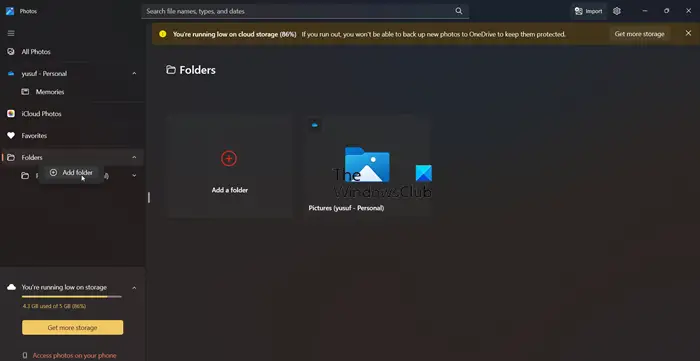The width and height of the screenshot is (700, 361).
Task: Maximize or restore the Photos window
Action: click(667, 11)
